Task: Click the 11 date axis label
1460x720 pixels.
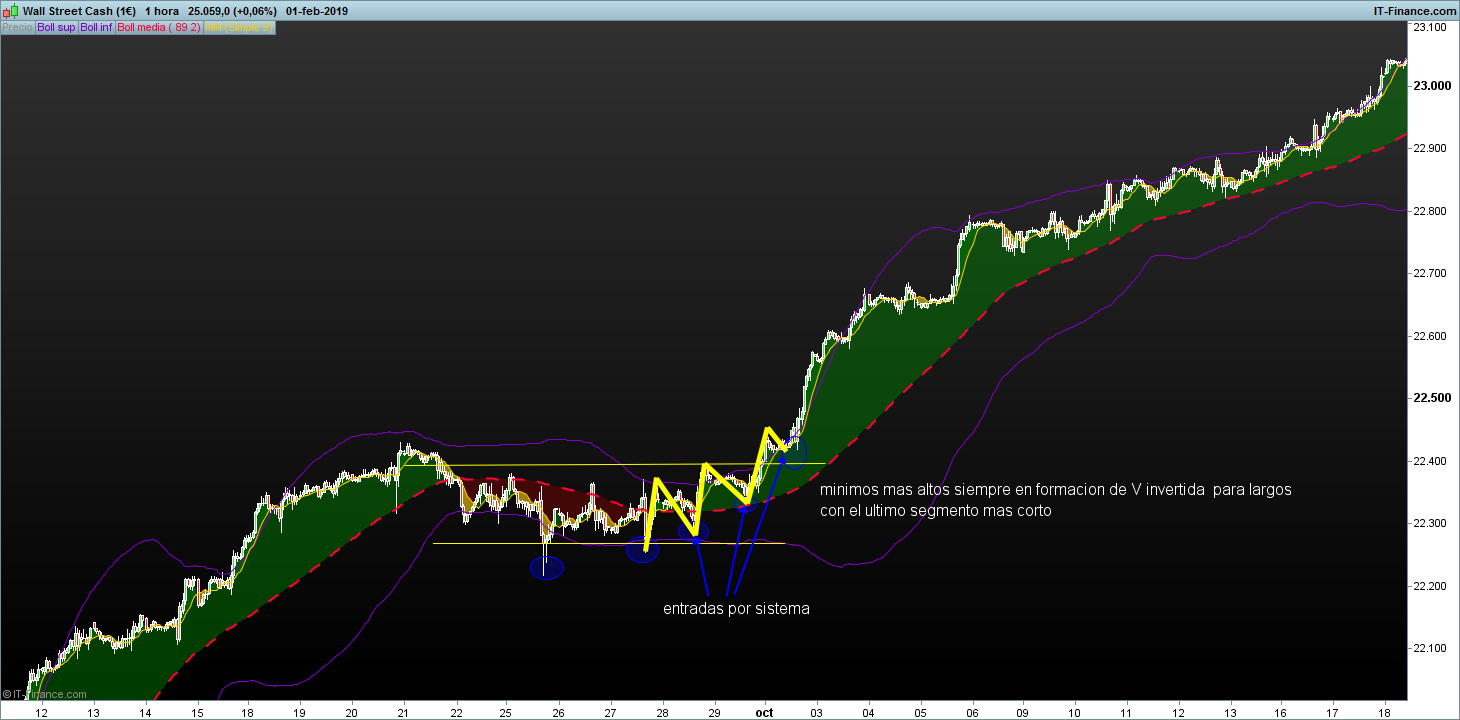Action: (1126, 712)
